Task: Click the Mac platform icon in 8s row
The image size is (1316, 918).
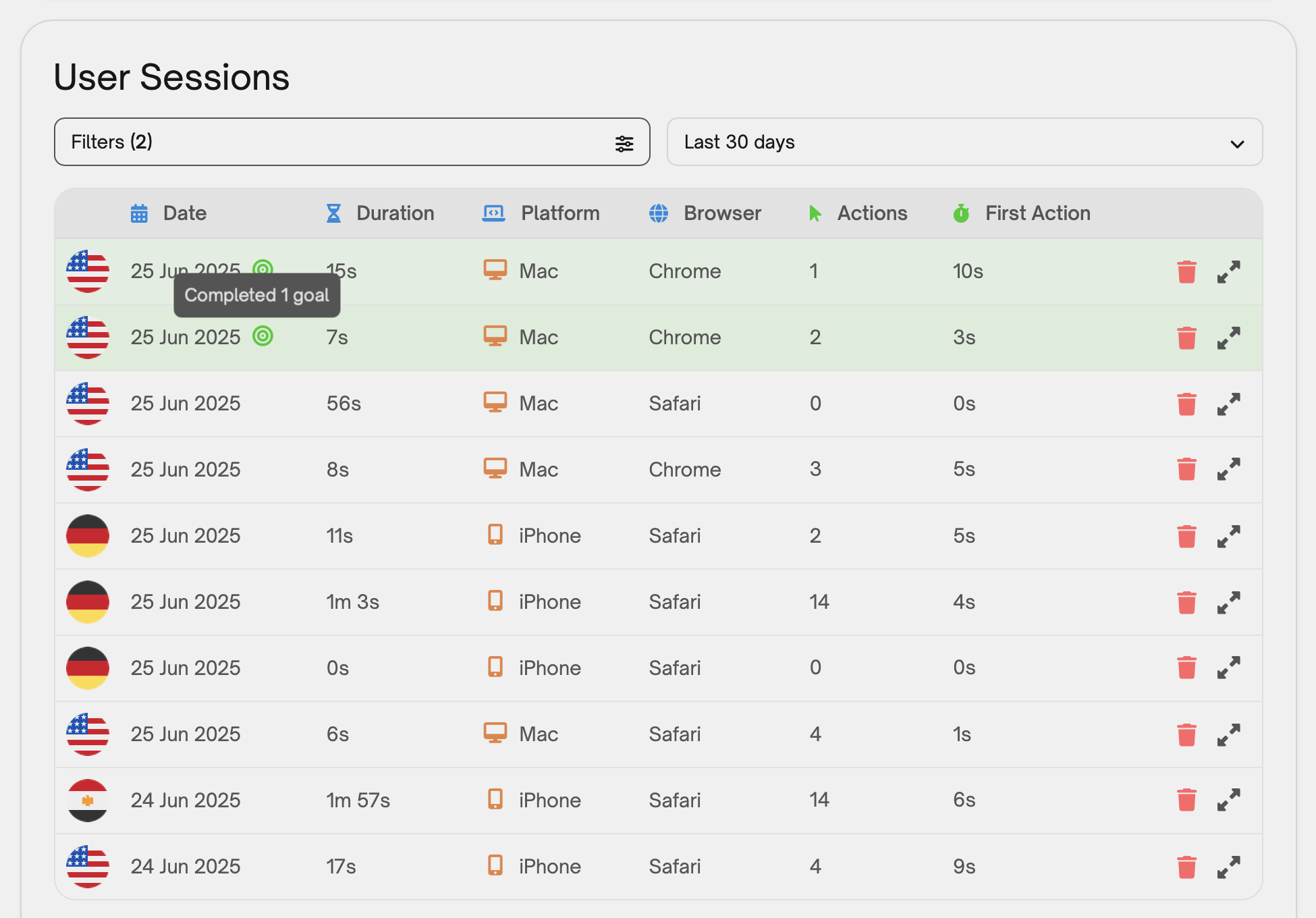Action: pyautogui.click(x=495, y=468)
